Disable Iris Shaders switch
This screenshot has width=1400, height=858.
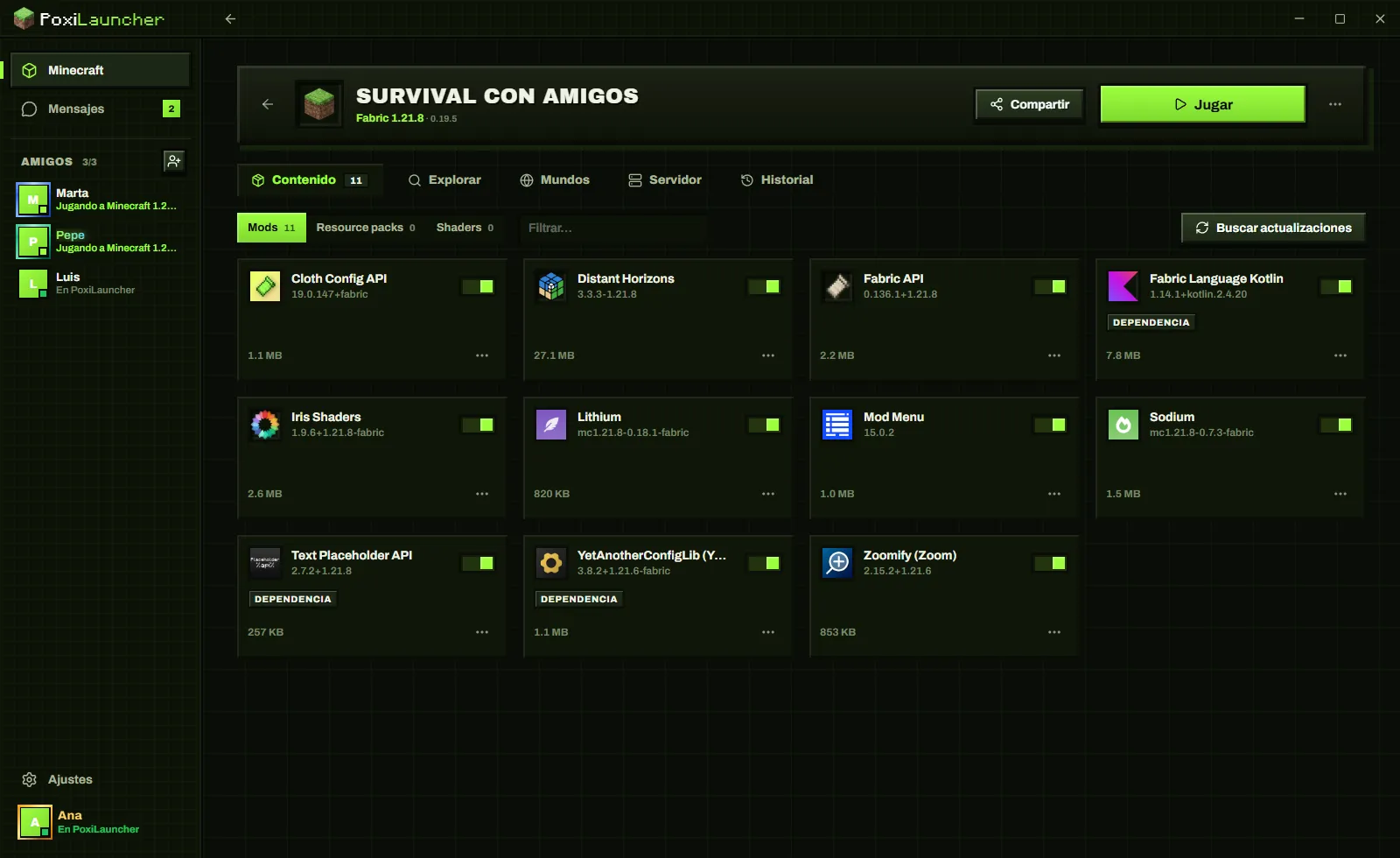click(x=478, y=425)
